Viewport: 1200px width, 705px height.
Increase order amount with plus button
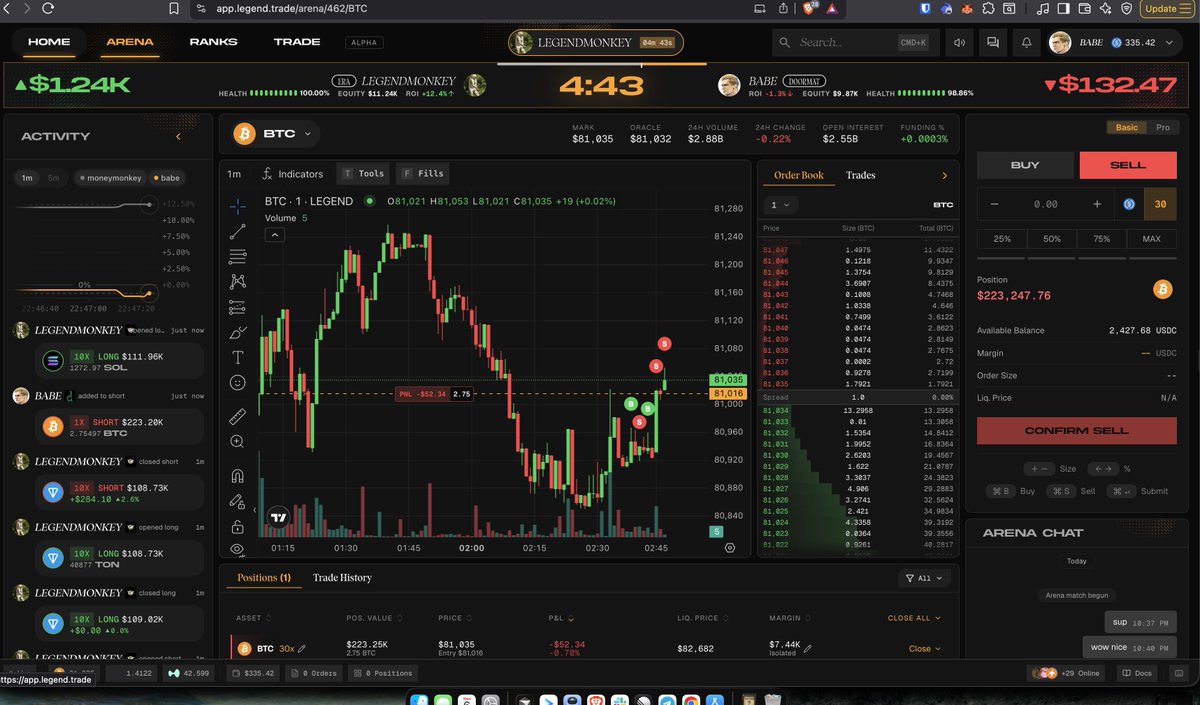click(1097, 204)
